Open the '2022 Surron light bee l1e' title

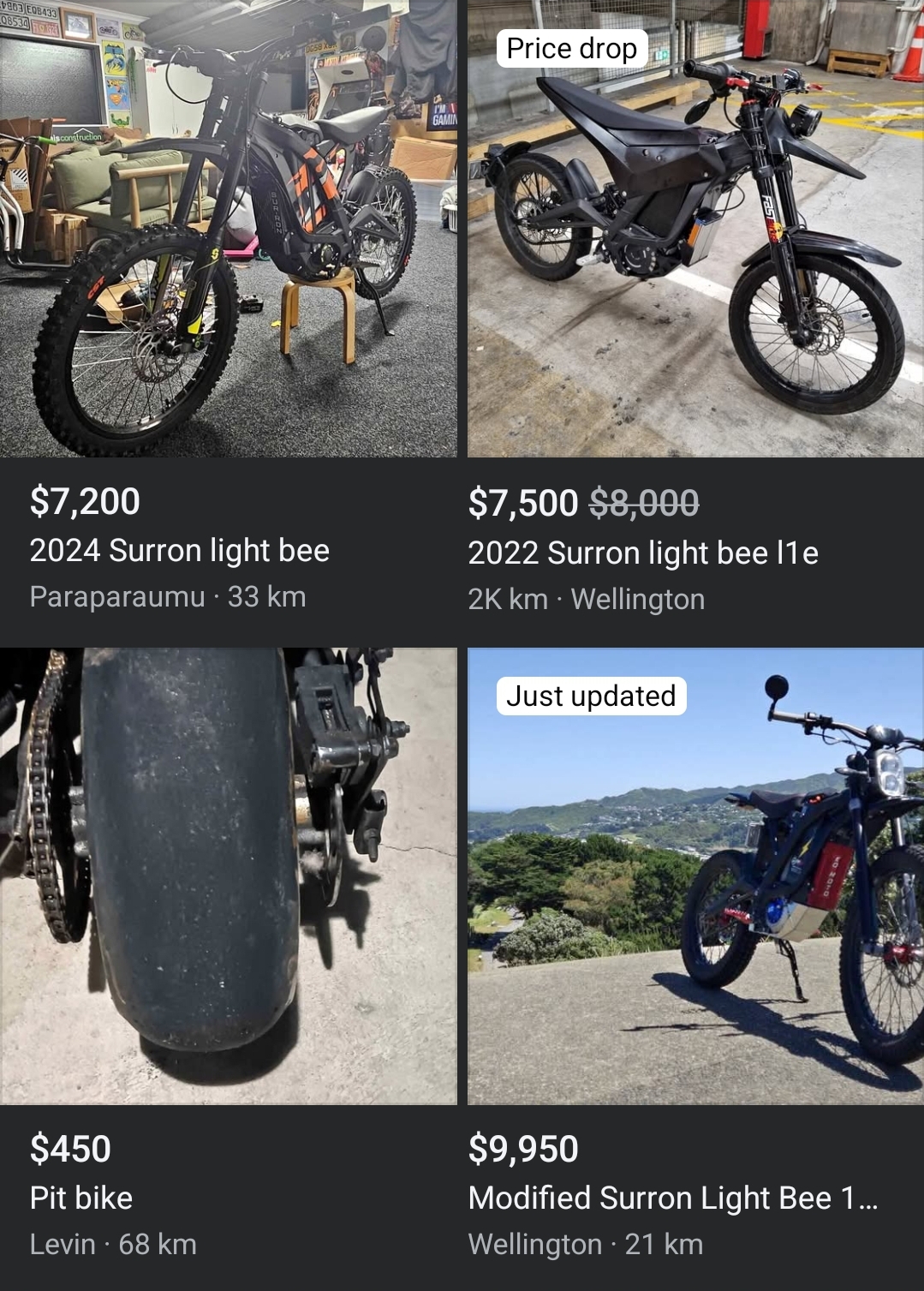tap(643, 553)
